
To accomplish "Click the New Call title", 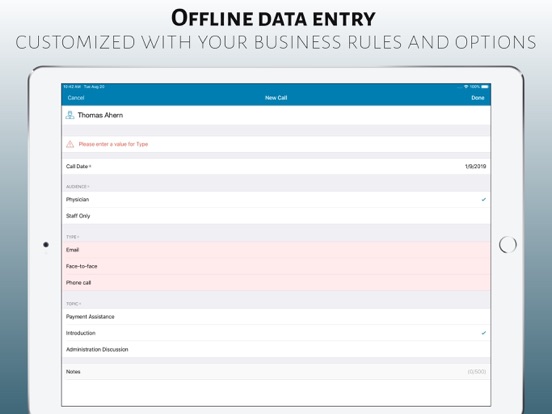I will (x=276, y=98).
